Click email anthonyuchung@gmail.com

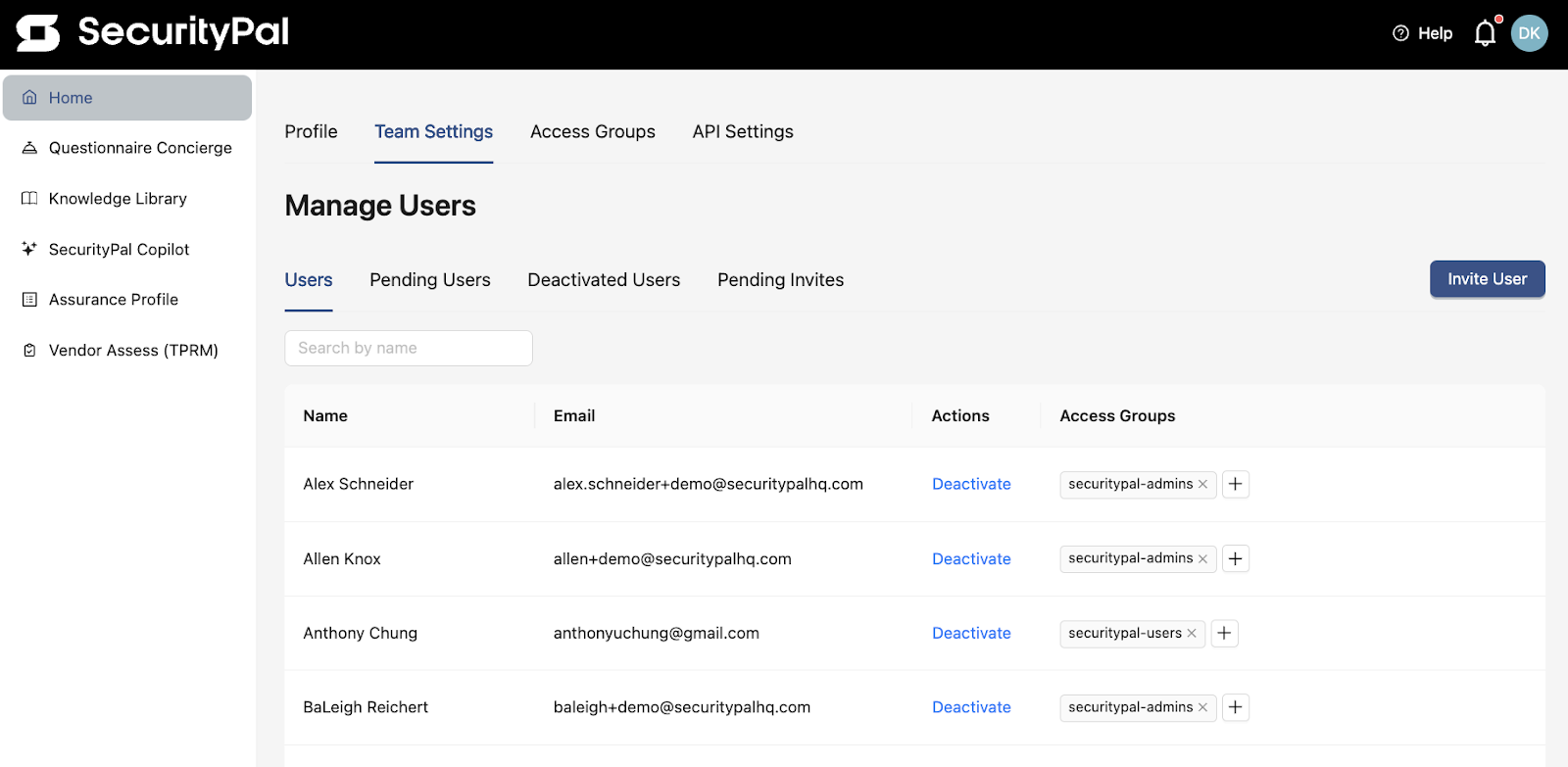click(656, 634)
